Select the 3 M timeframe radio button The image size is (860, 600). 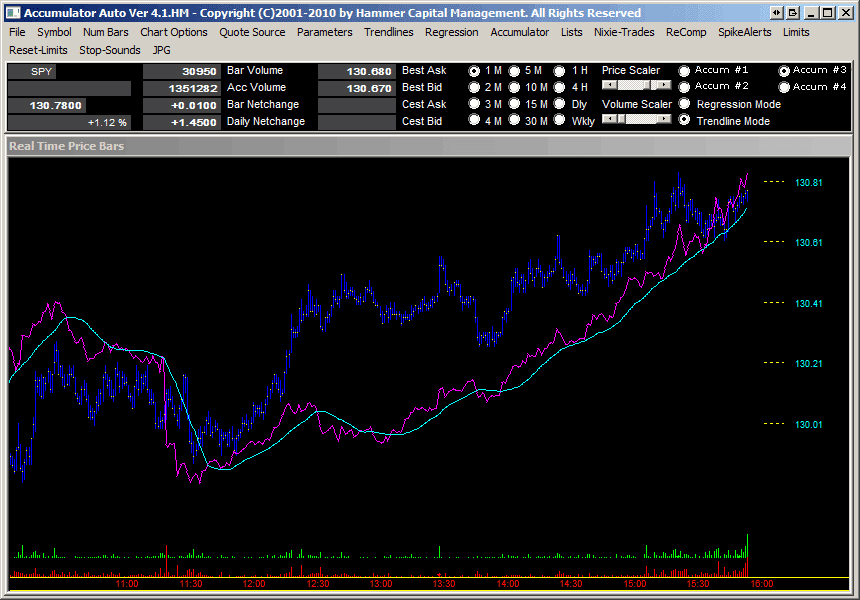pos(474,104)
